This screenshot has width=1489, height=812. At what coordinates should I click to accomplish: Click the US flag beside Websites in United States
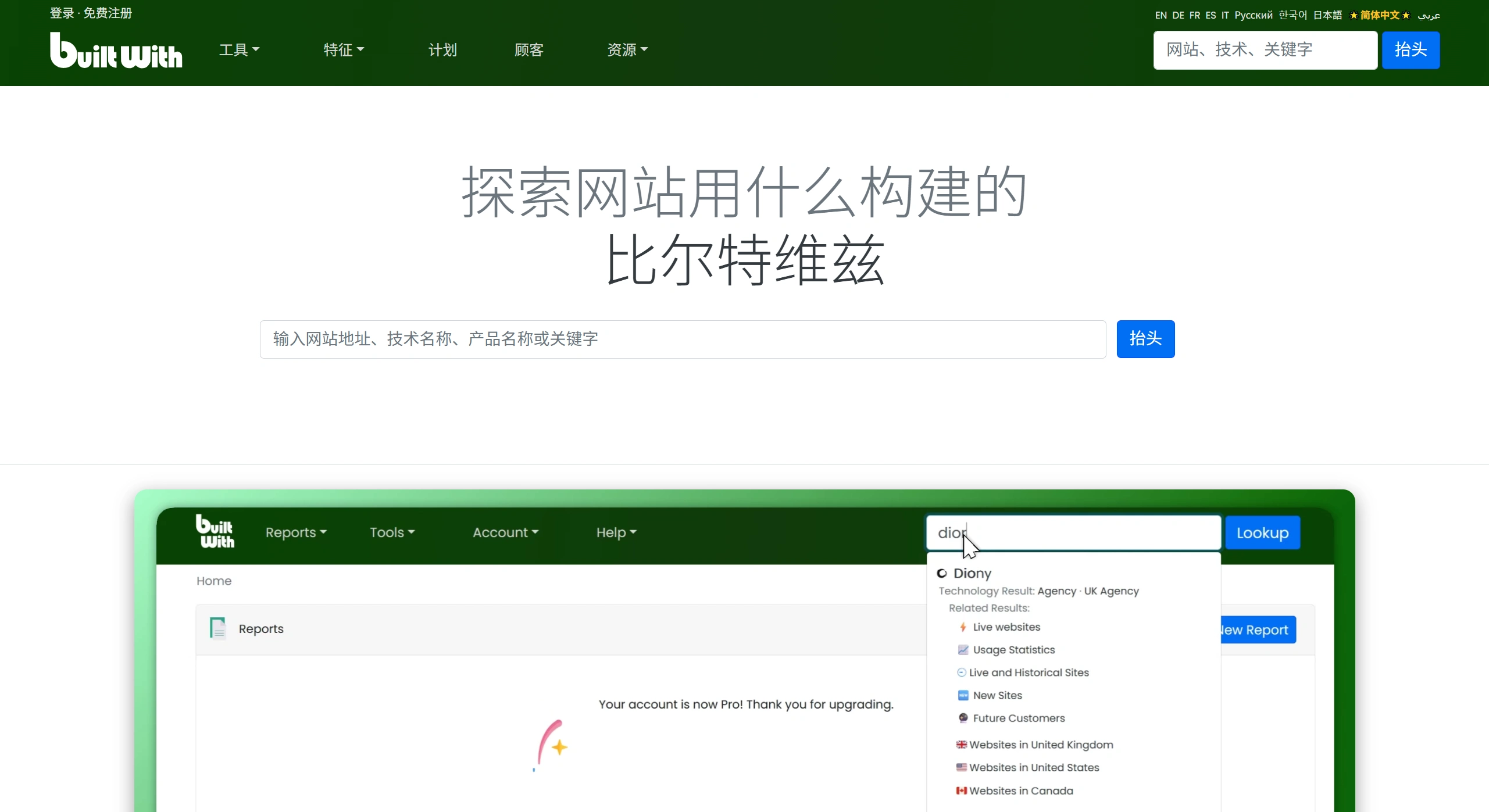[x=961, y=767]
